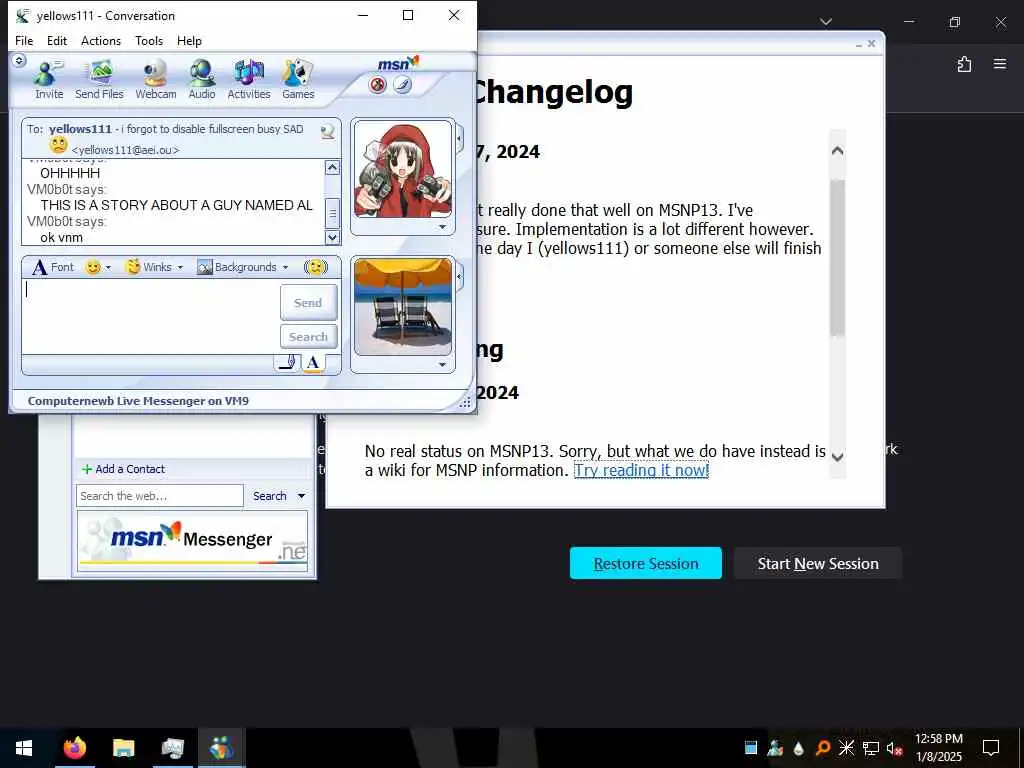
Task: Open the Backgrounds picker
Action: coord(237,267)
